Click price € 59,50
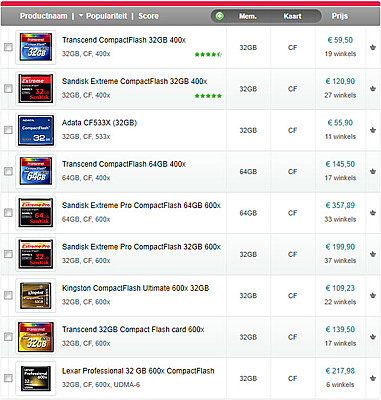The height and width of the screenshot is (400, 381). click(x=340, y=40)
